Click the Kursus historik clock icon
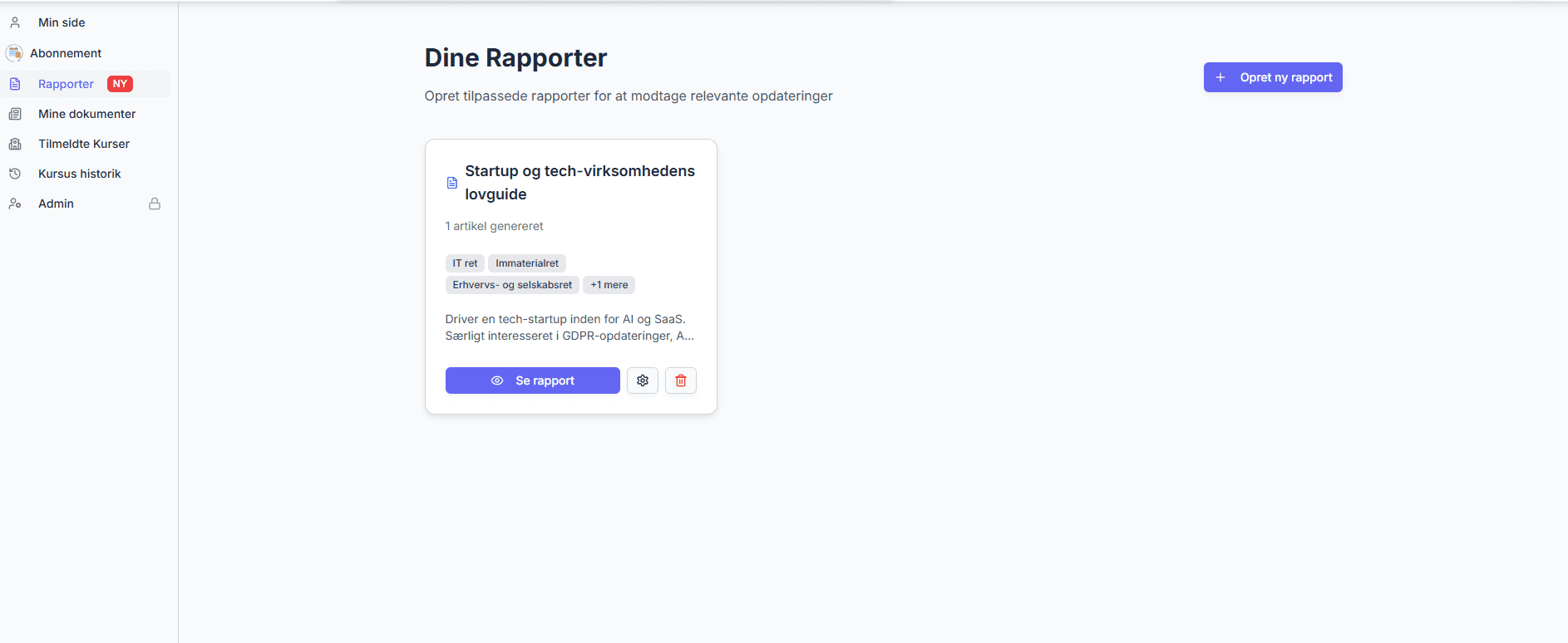 pyautogui.click(x=15, y=174)
